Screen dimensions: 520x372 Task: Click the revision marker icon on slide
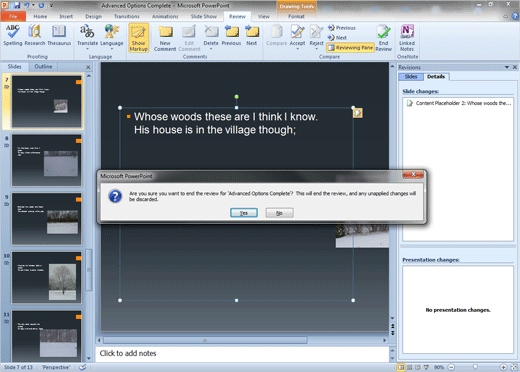pos(358,113)
